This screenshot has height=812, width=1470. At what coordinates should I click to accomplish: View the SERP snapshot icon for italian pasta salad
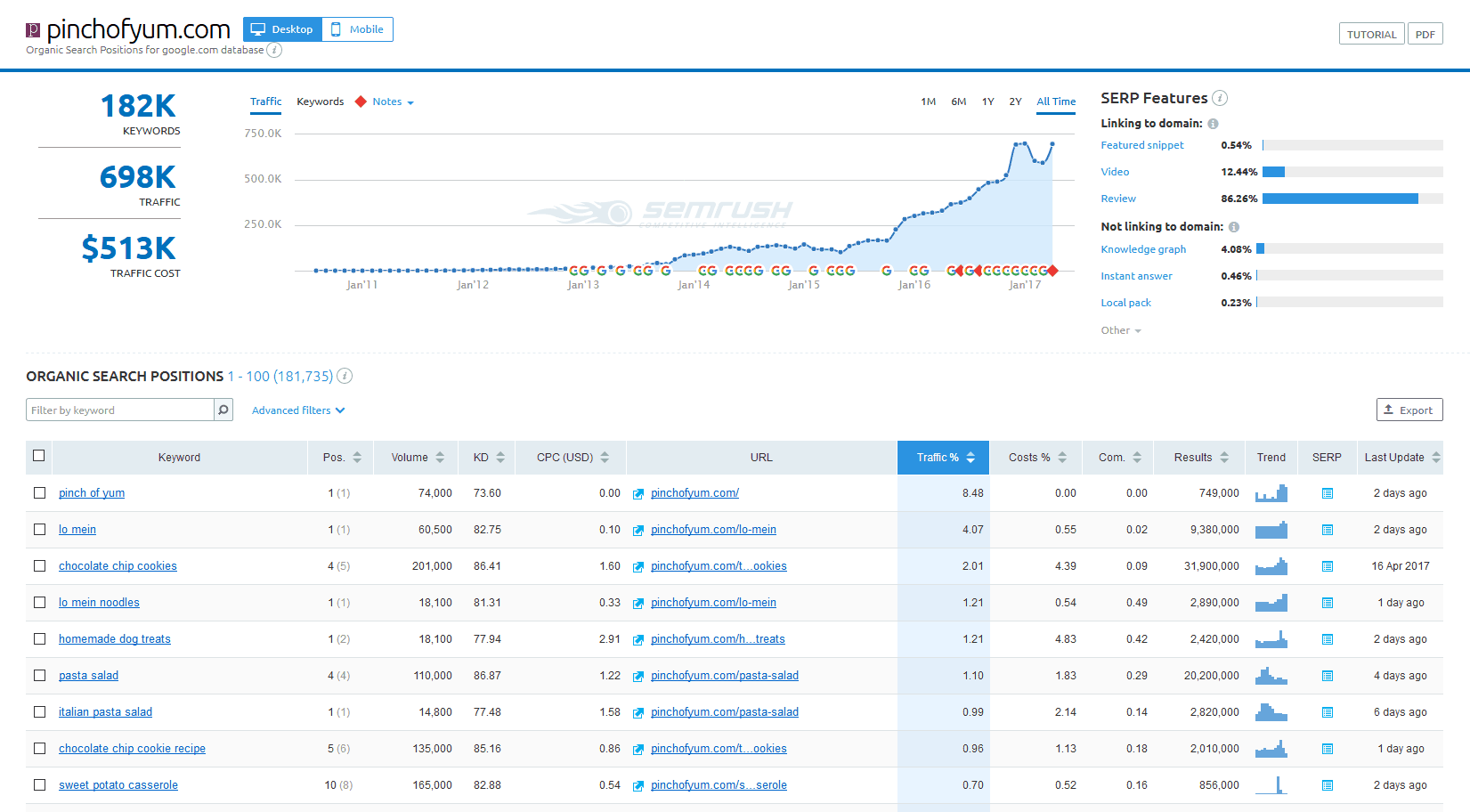[1328, 712]
